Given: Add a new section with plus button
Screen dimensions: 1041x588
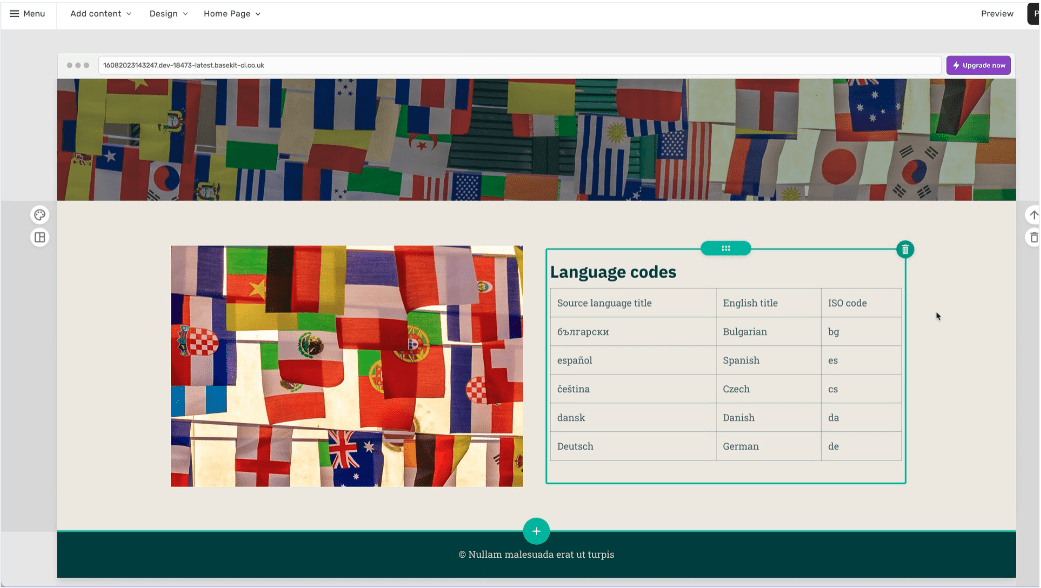Looking at the screenshot, I should (536, 531).
